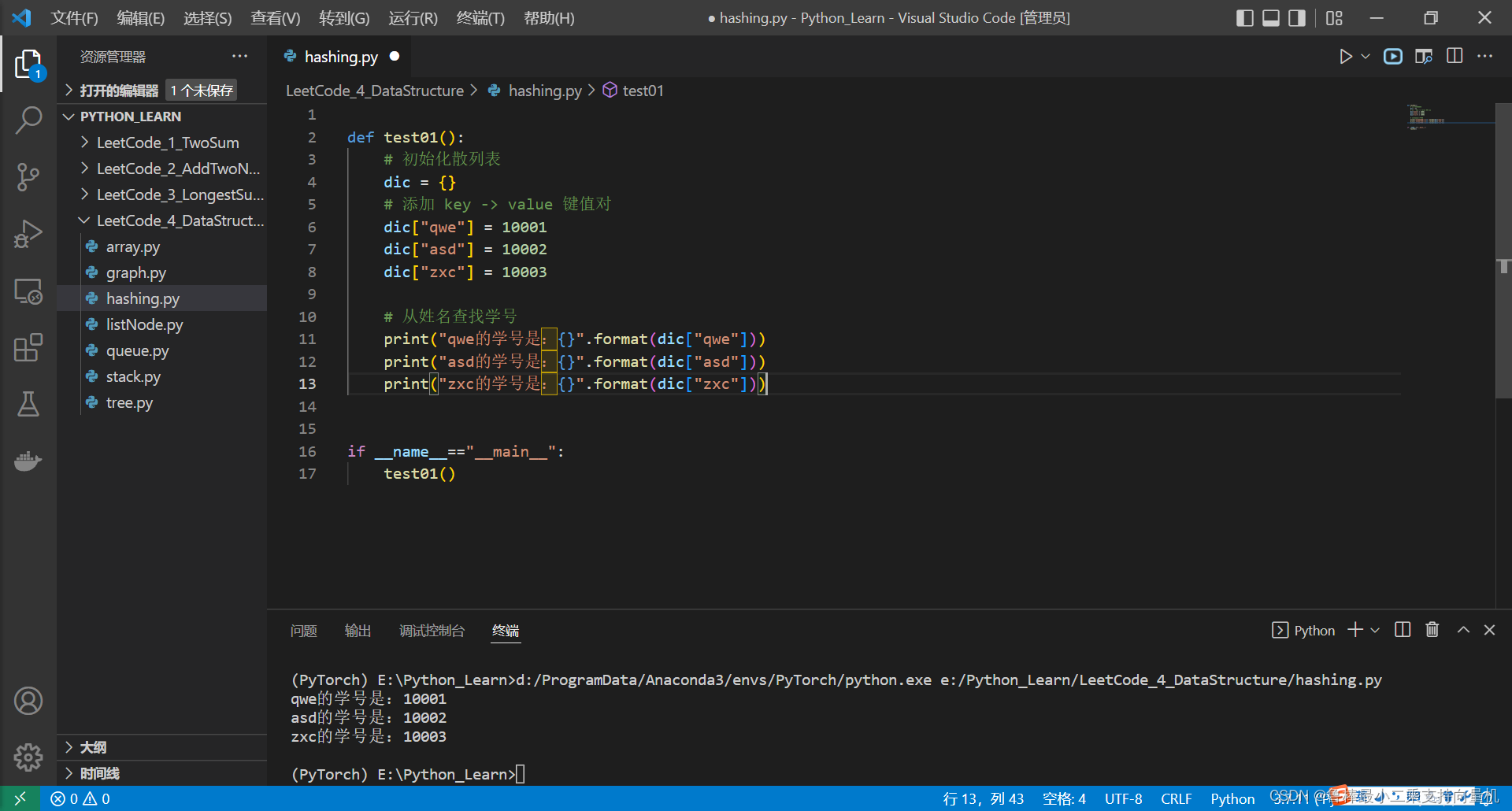Image resolution: width=1512 pixels, height=811 pixels.
Task: Click breadcrumb LeetCode_4_DataStructure
Action: coord(374,91)
